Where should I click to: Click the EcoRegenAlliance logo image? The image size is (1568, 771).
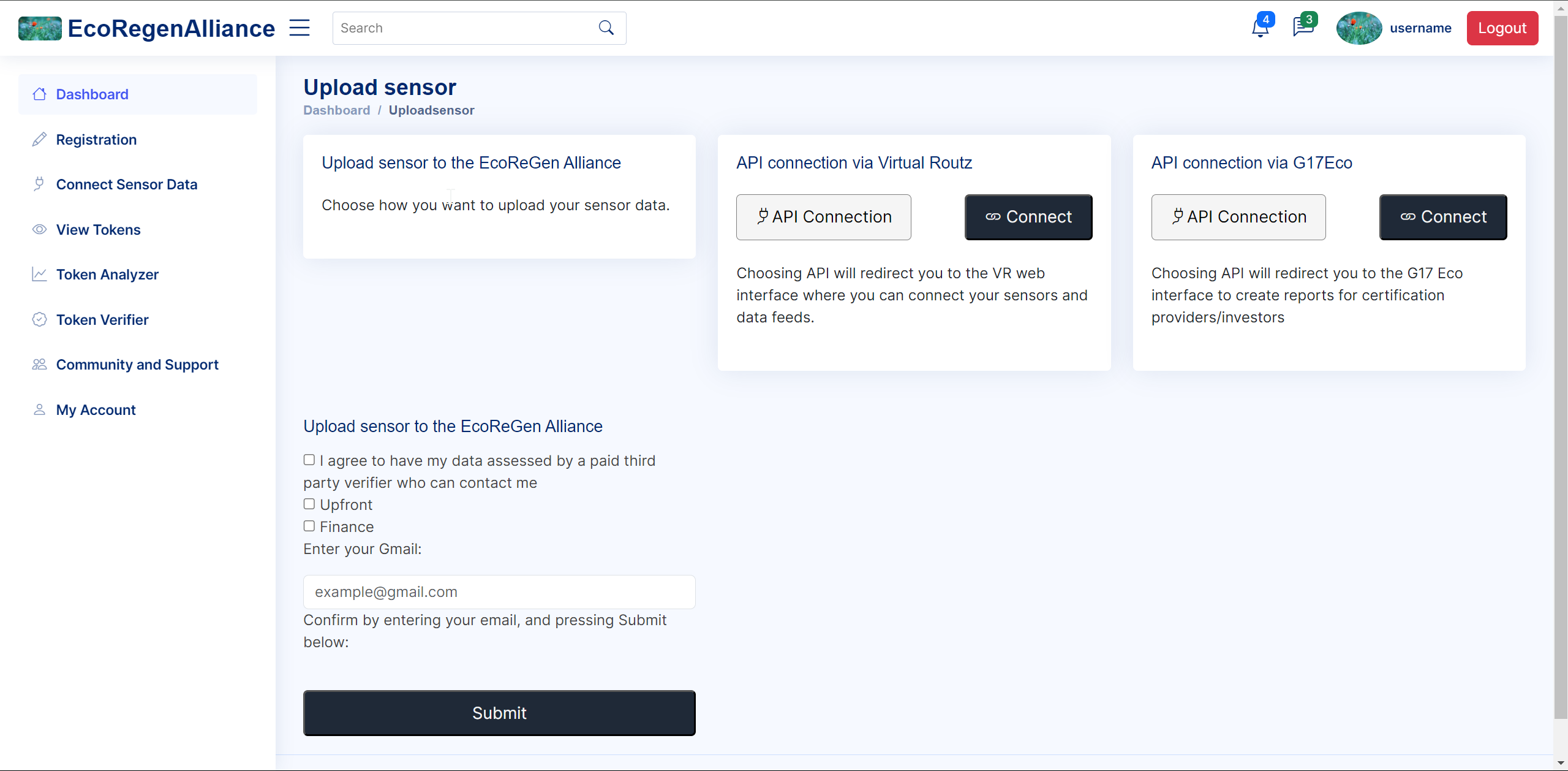pos(40,28)
